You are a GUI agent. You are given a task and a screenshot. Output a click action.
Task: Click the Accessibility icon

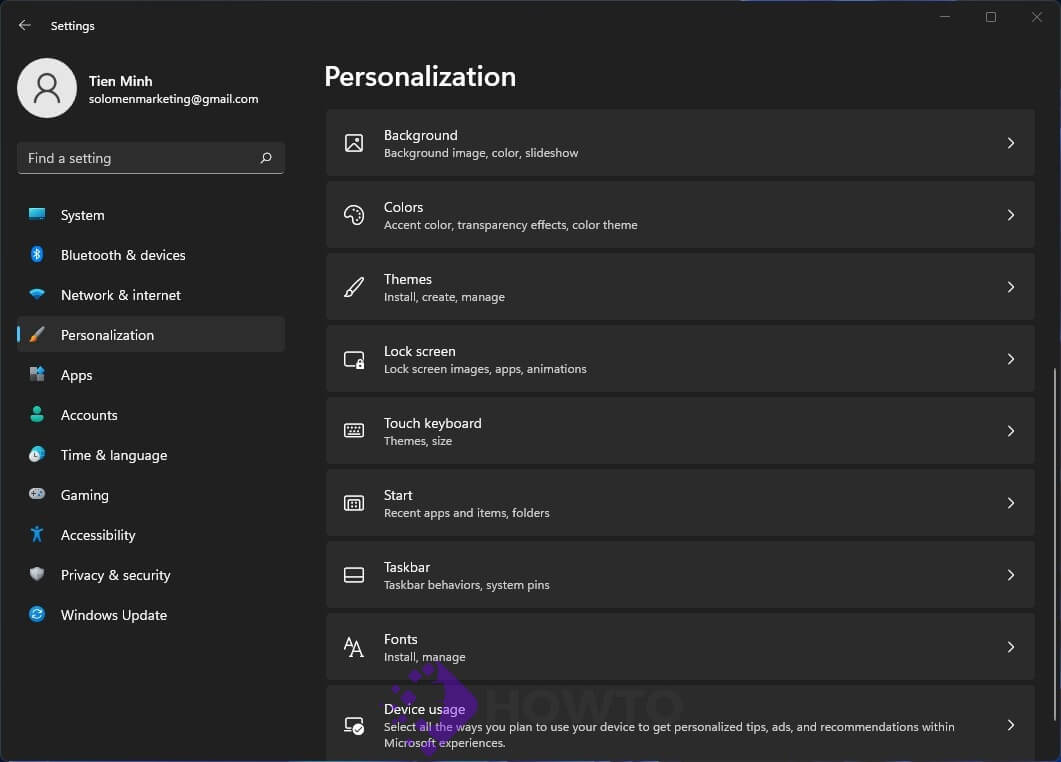tap(38, 535)
